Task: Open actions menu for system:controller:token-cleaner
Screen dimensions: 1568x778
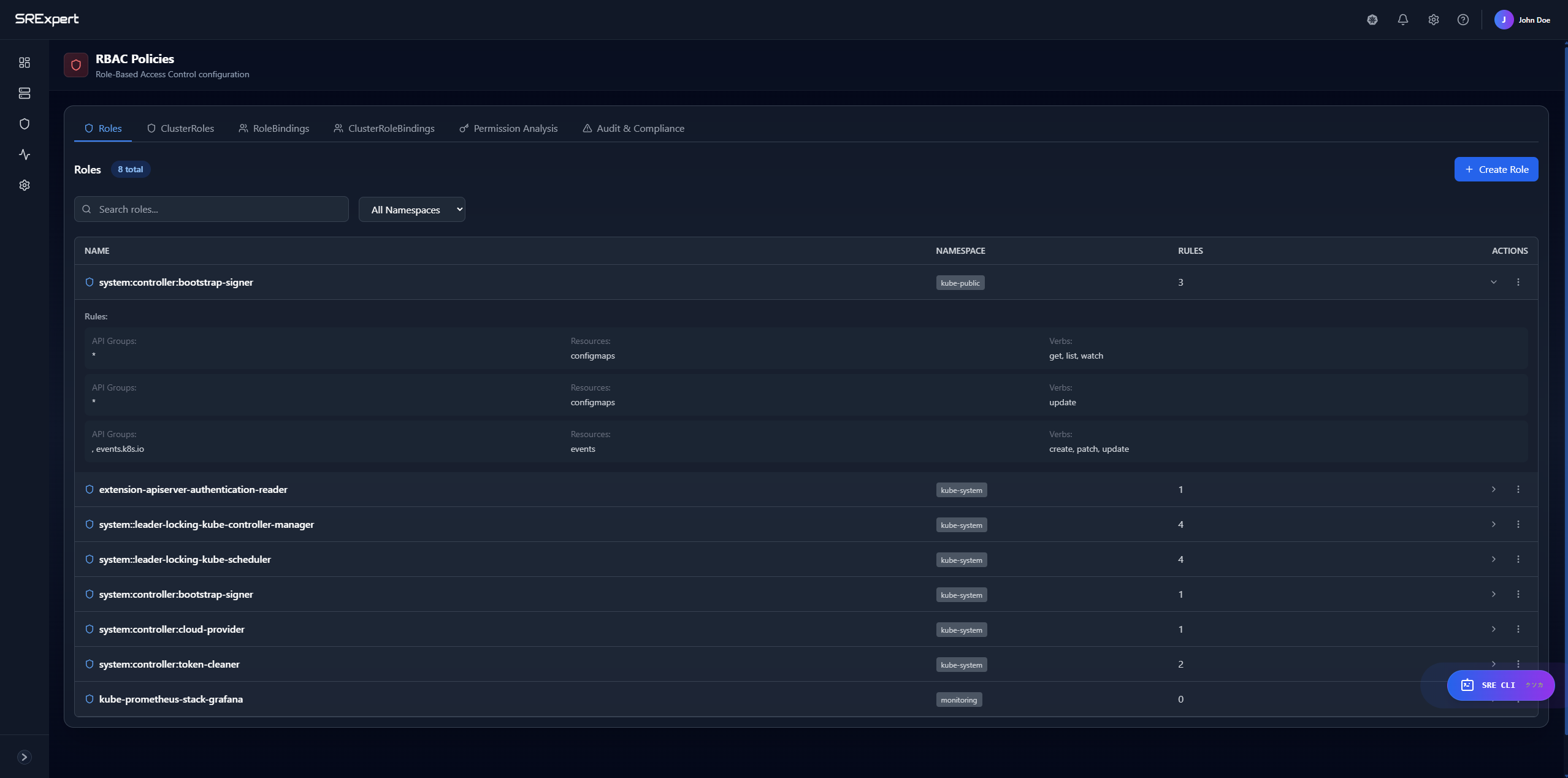Action: (x=1518, y=664)
